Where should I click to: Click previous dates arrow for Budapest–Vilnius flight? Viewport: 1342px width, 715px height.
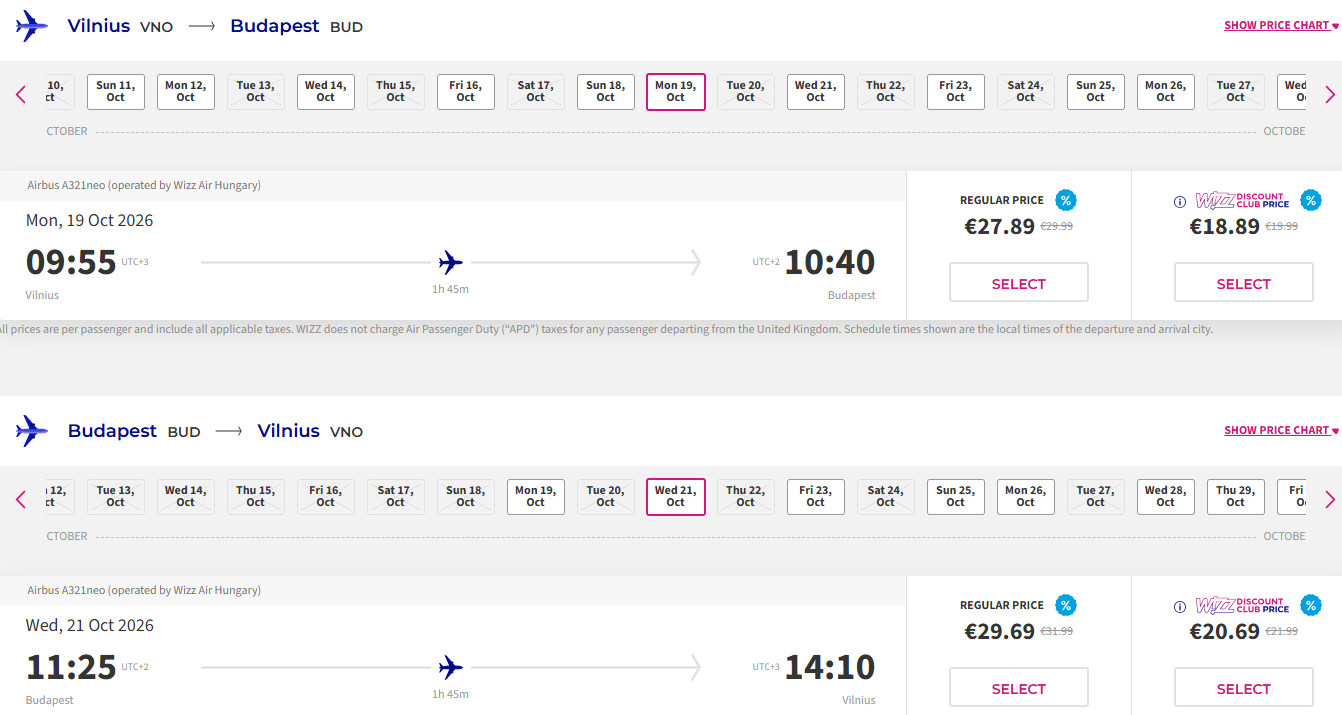click(21, 500)
